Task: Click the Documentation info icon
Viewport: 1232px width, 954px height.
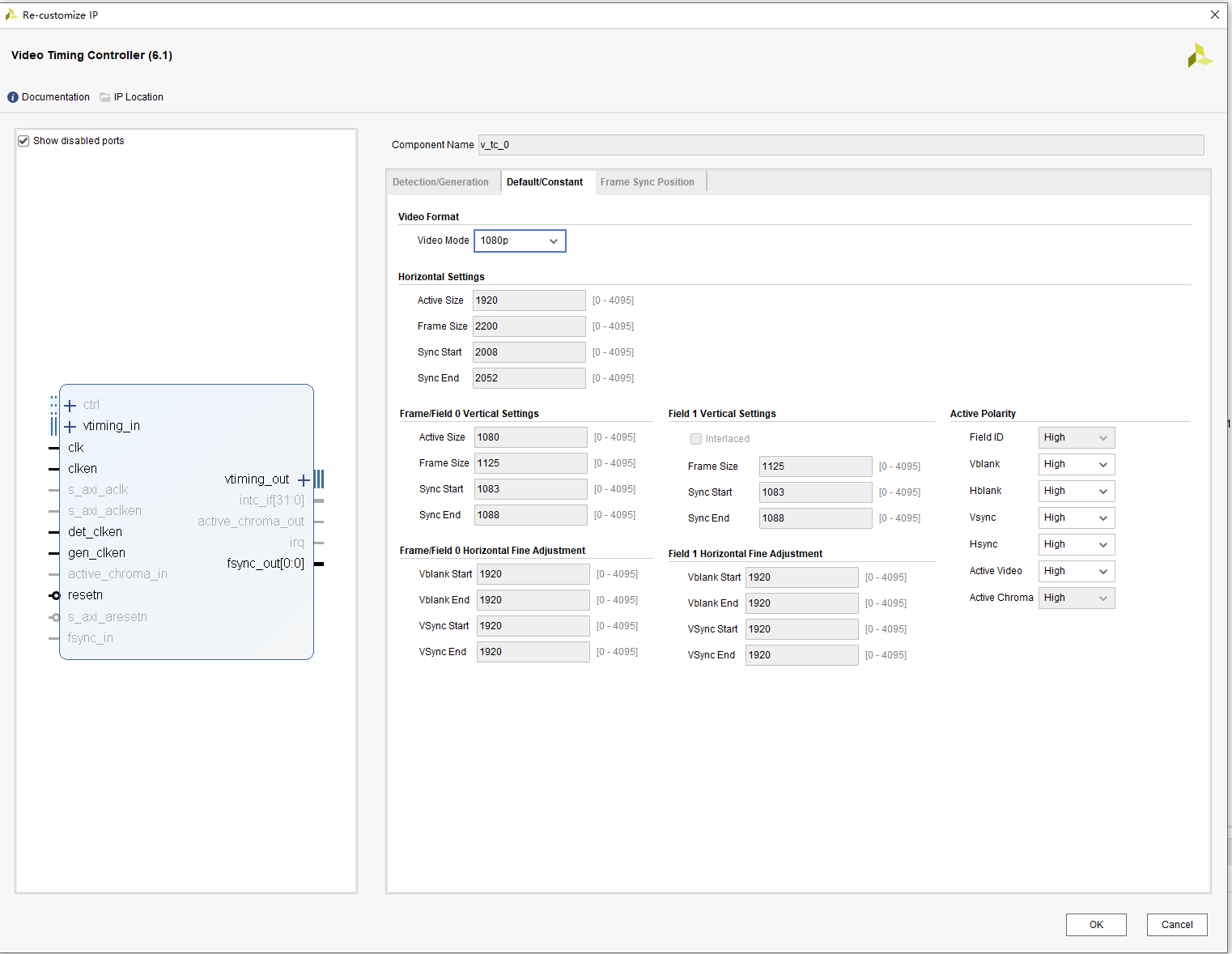Action: (13, 96)
